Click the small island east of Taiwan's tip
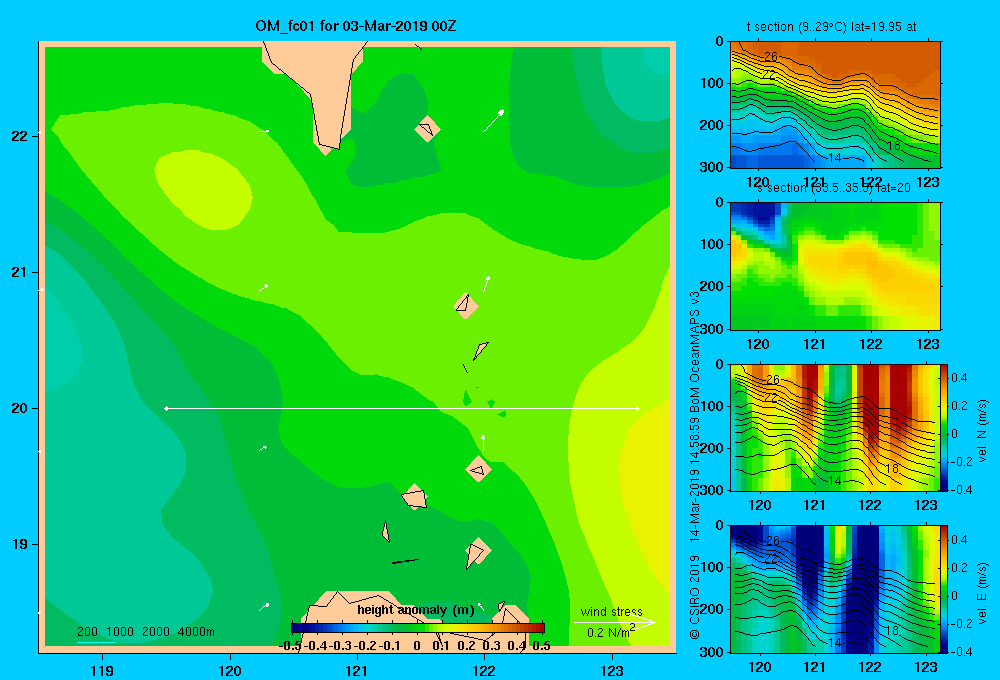The height and width of the screenshot is (680, 1000). point(427,129)
